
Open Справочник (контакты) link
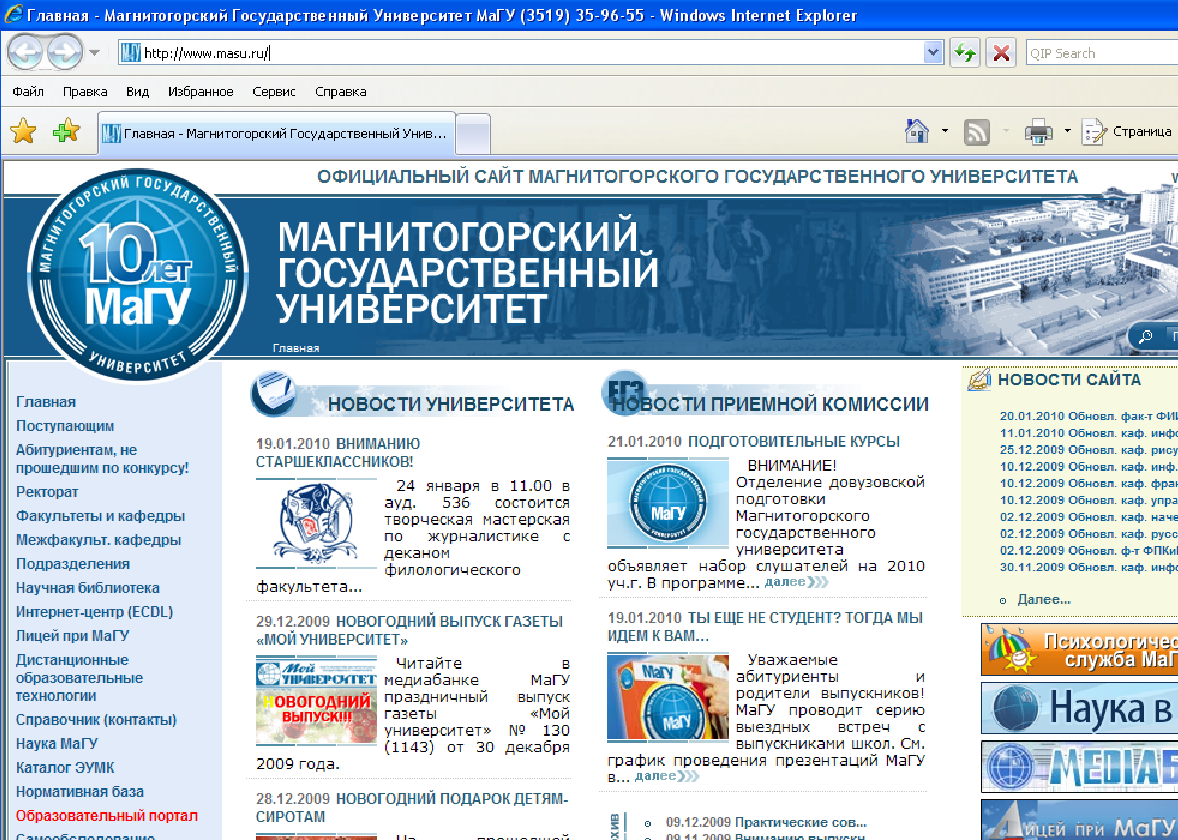coord(96,720)
